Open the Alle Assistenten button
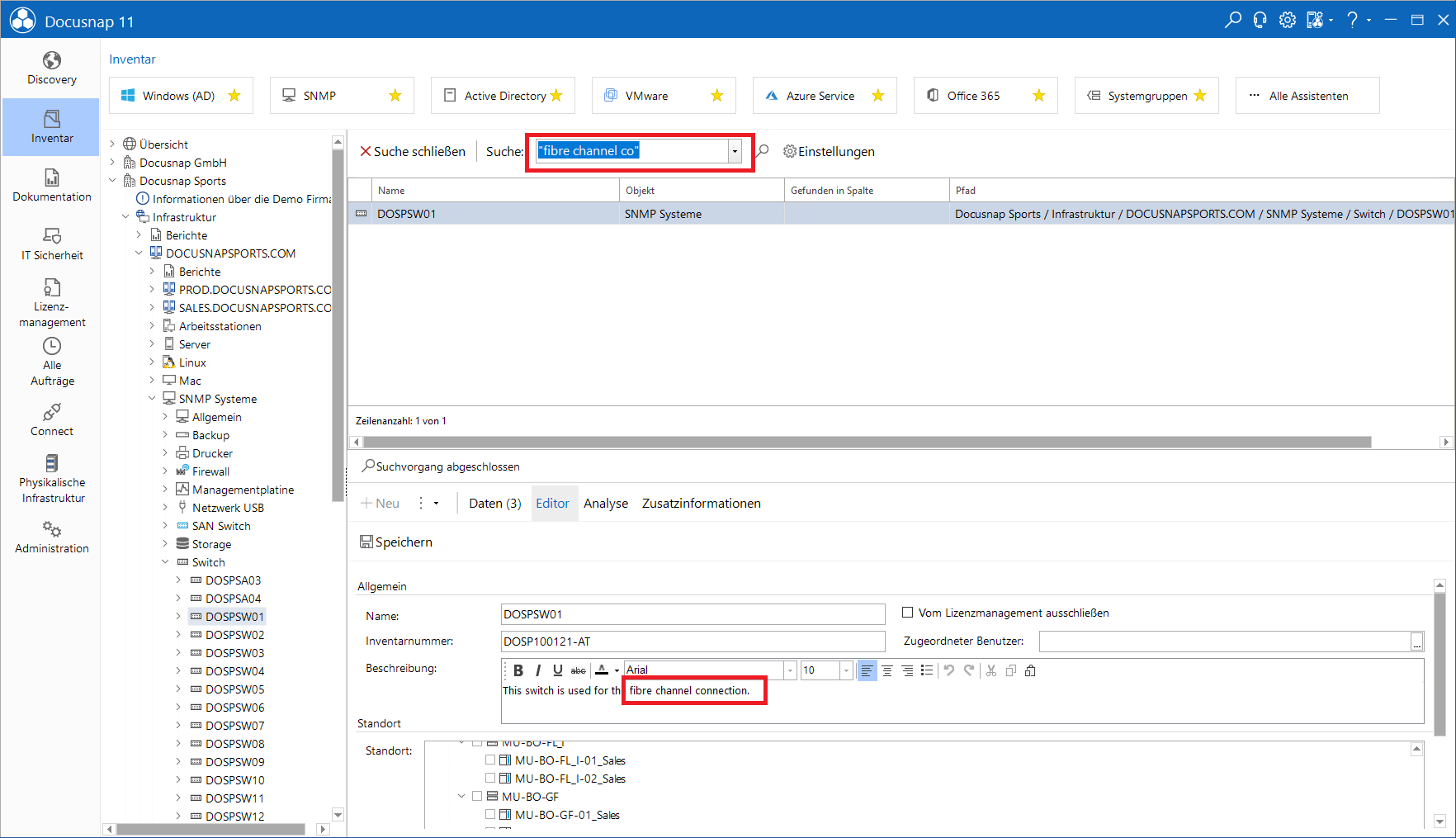1456x838 pixels. pyautogui.click(x=1307, y=96)
